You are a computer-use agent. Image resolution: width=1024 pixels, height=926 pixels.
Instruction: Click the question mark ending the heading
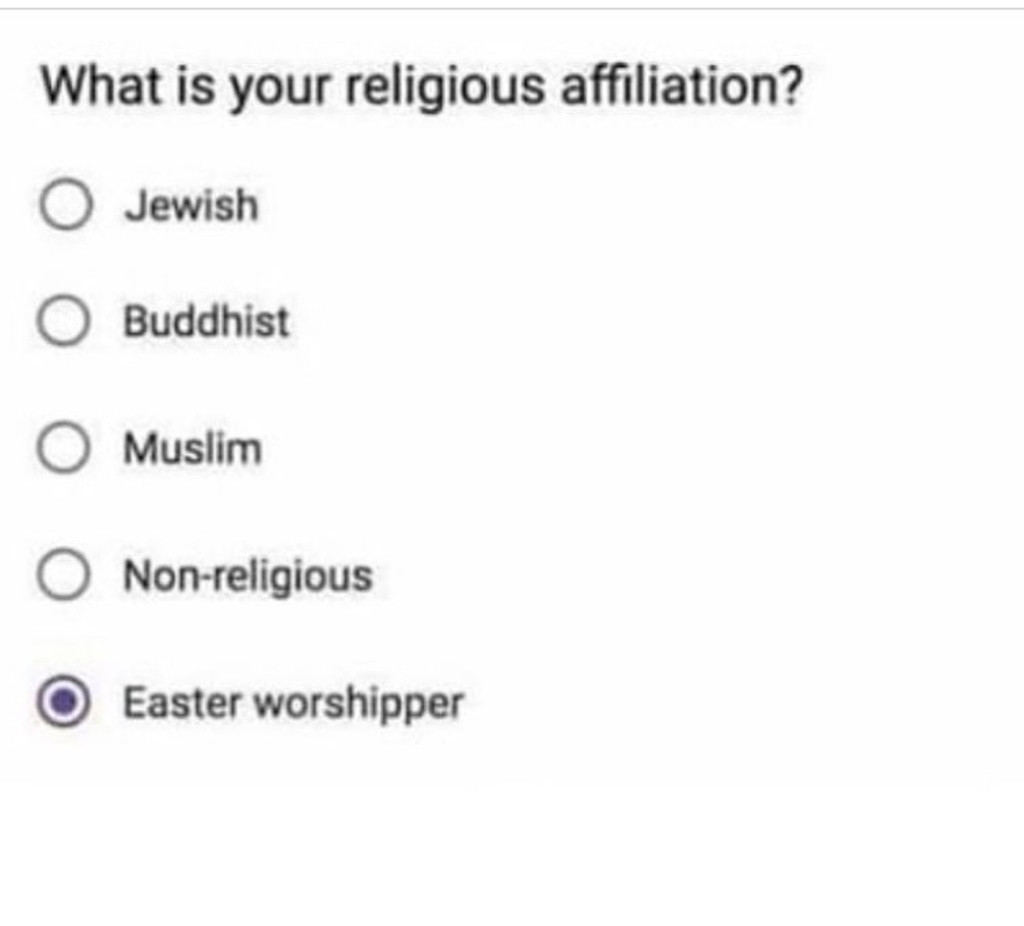pos(790,86)
